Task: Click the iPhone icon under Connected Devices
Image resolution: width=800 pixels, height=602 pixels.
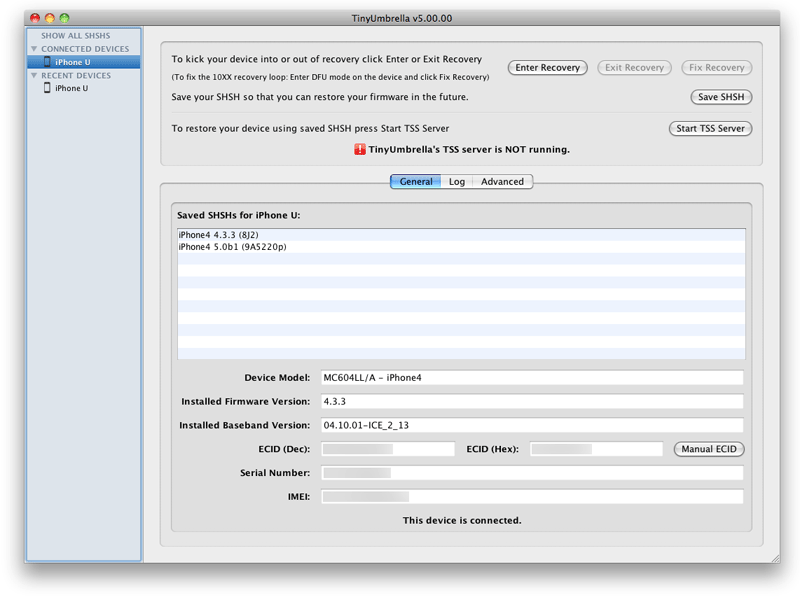Action: coord(47,62)
